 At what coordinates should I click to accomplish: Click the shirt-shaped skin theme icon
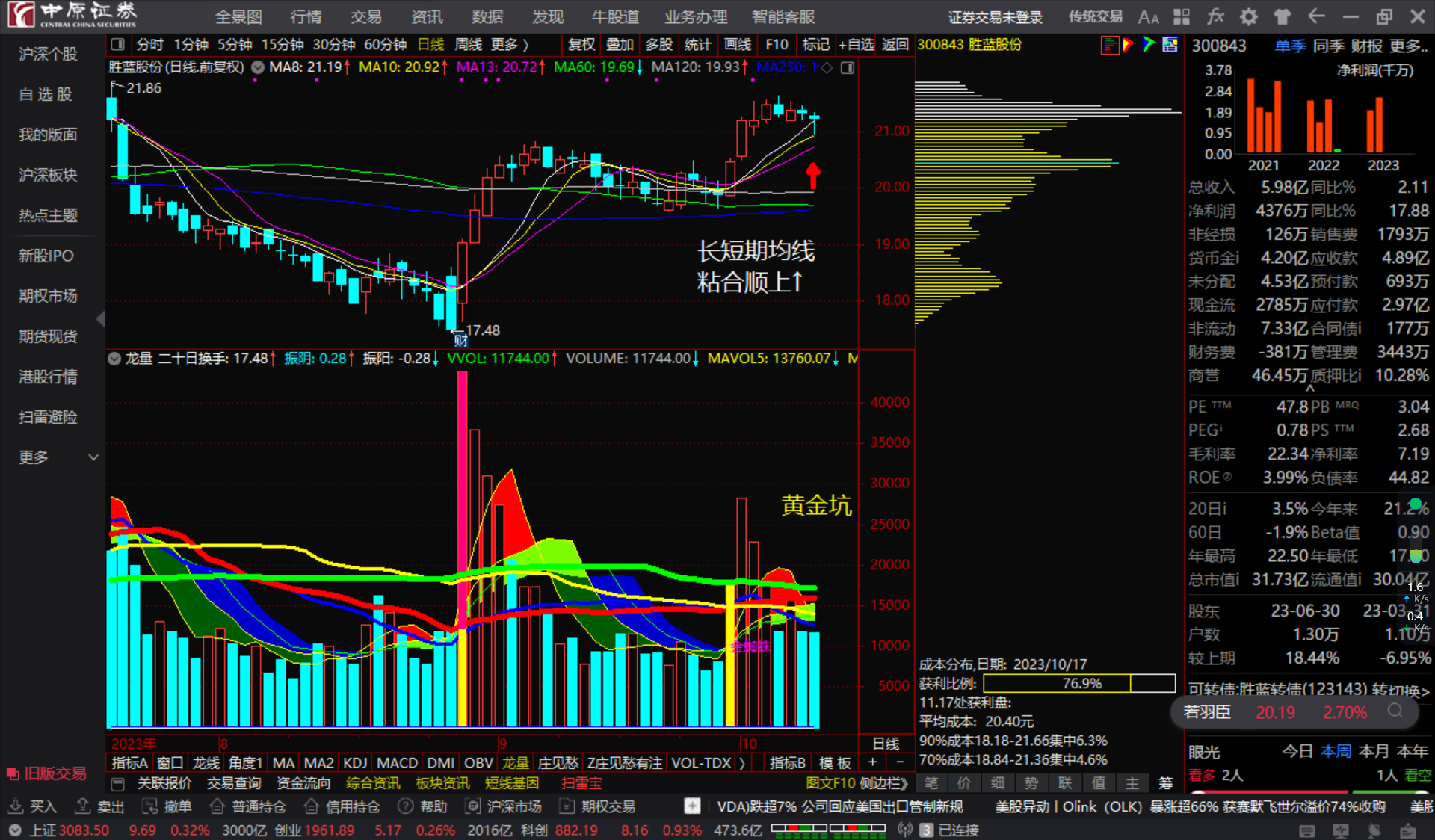tap(1283, 17)
